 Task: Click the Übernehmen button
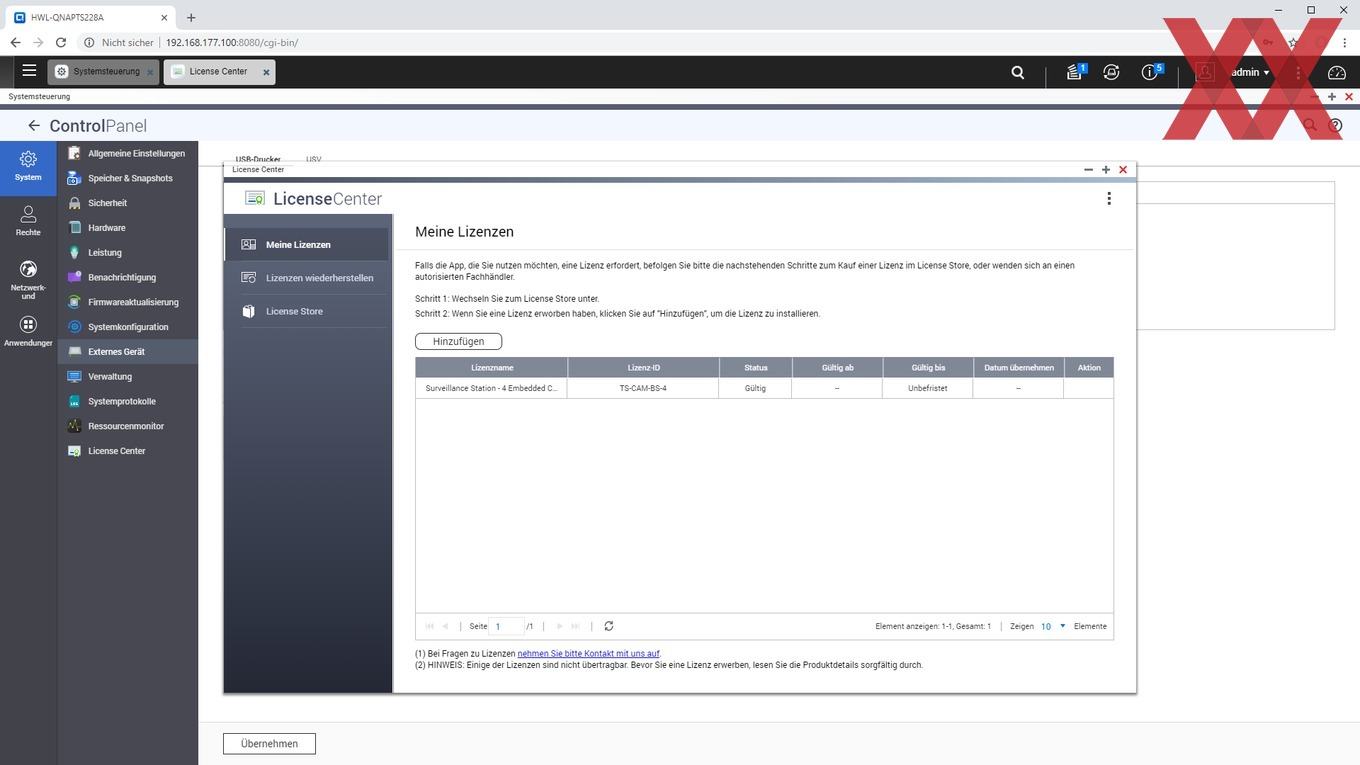269,744
